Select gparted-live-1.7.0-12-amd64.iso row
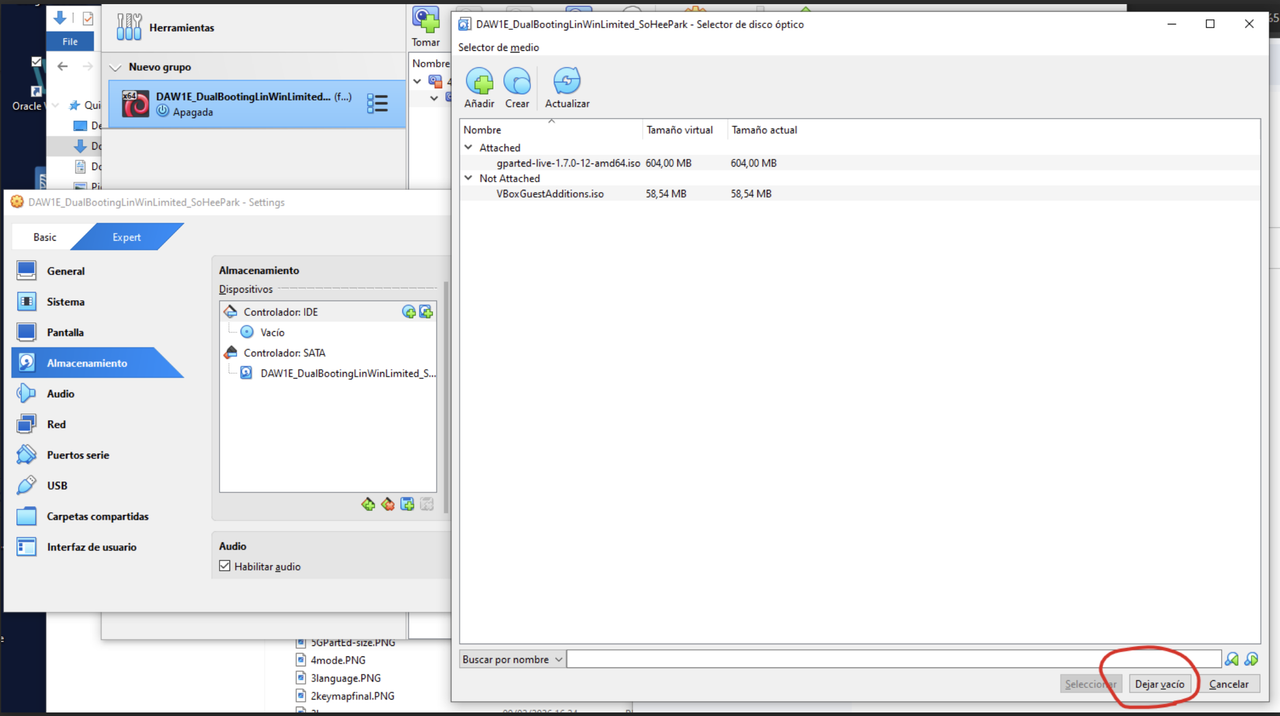 tap(860, 163)
